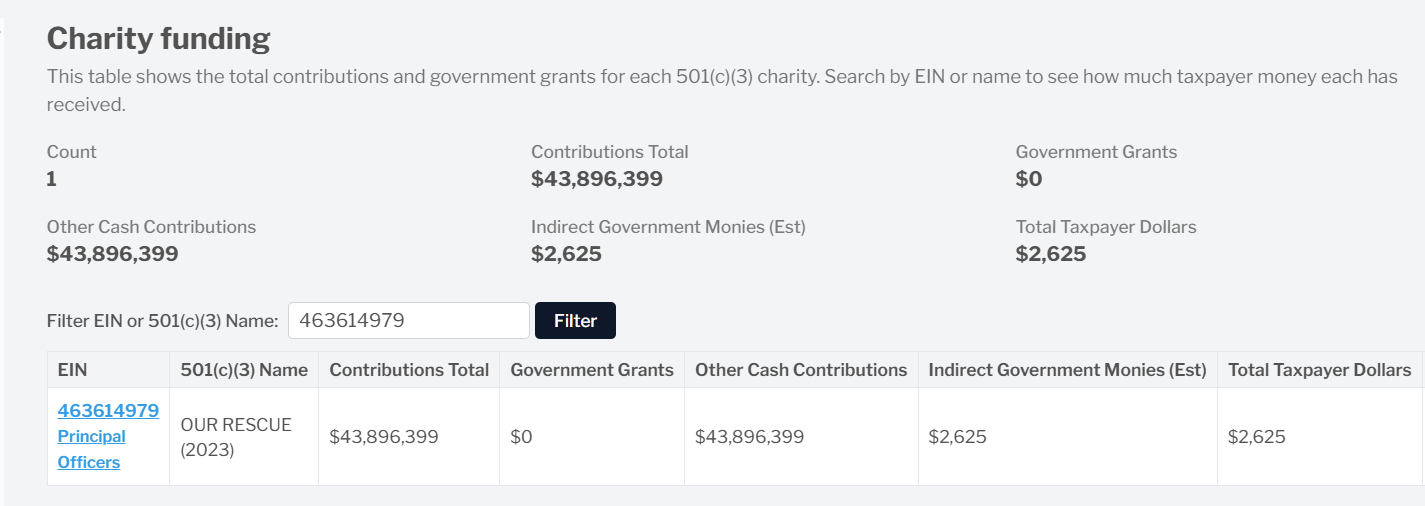1425x506 pixels.
Task: Select the Contributions Total column header
Action: coord(409,370)
